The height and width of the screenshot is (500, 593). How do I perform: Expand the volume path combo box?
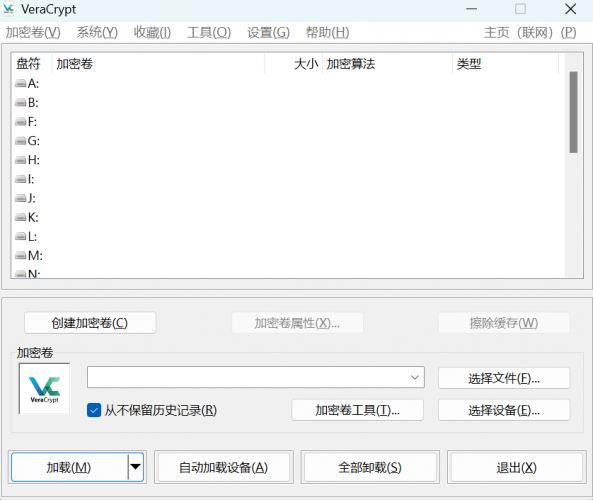[x=415, y=377]
